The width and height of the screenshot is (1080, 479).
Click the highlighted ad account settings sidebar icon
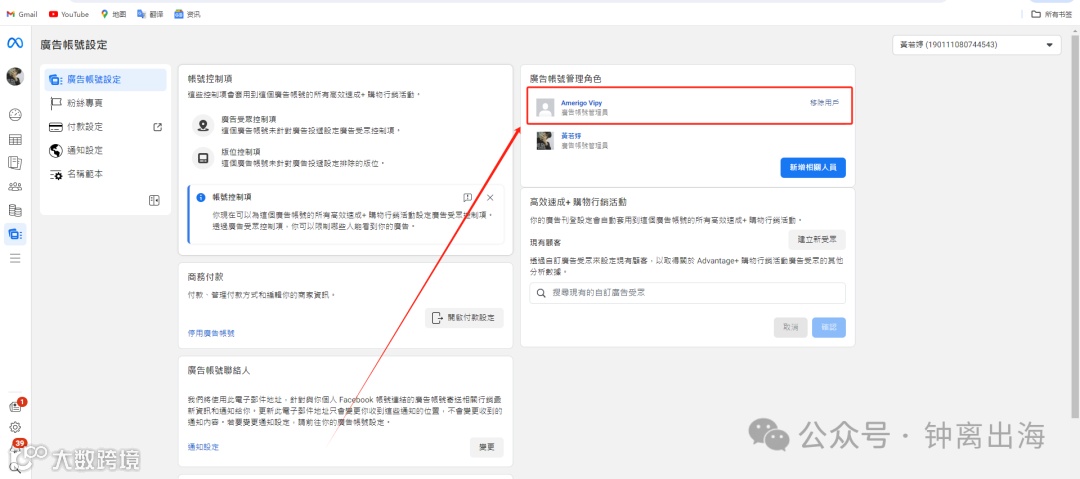point(15,234)
